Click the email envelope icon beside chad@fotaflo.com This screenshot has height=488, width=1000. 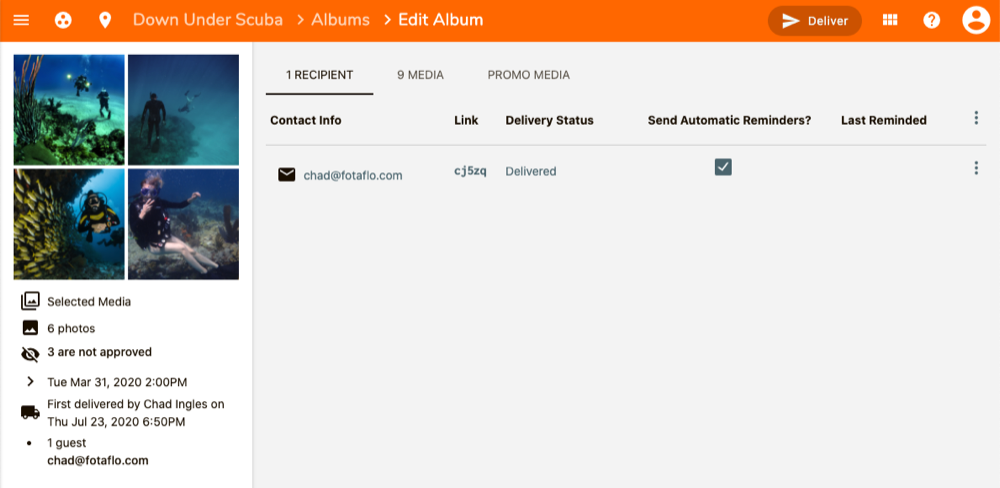coord(286,175)
